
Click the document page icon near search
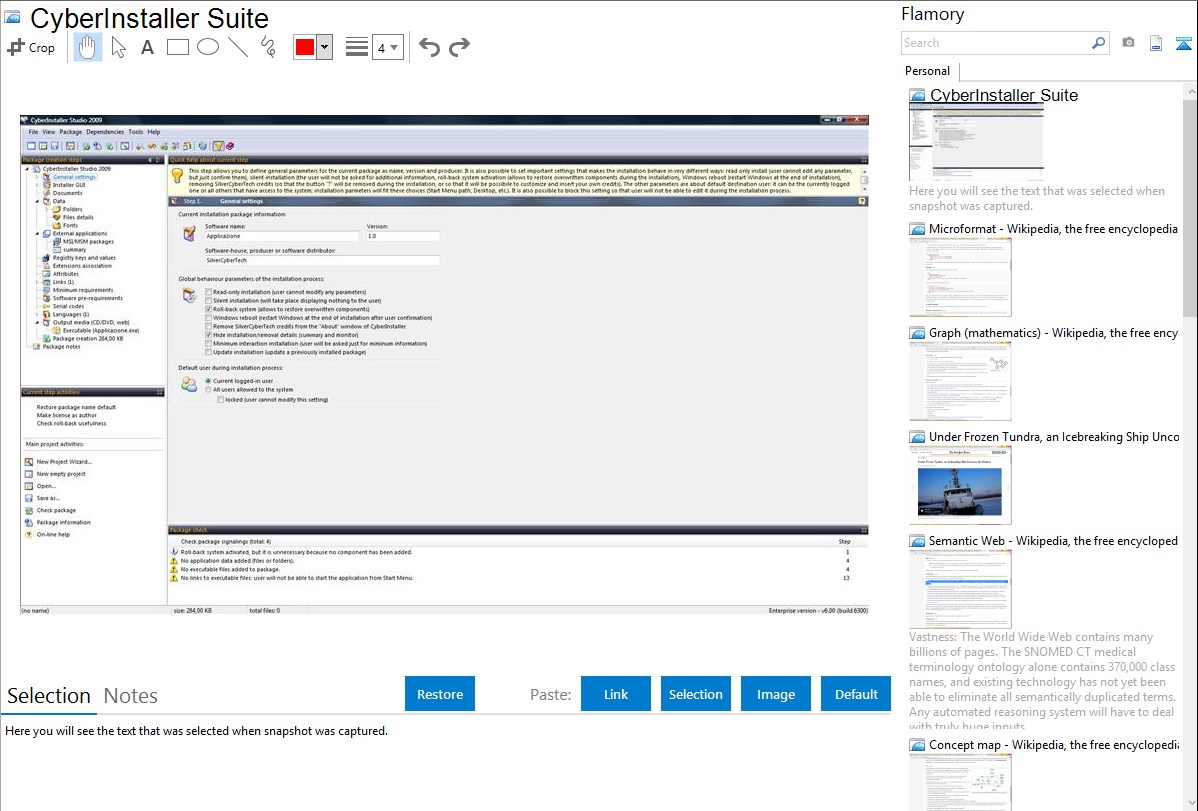pyautogui.click(x=1156, y=43)
